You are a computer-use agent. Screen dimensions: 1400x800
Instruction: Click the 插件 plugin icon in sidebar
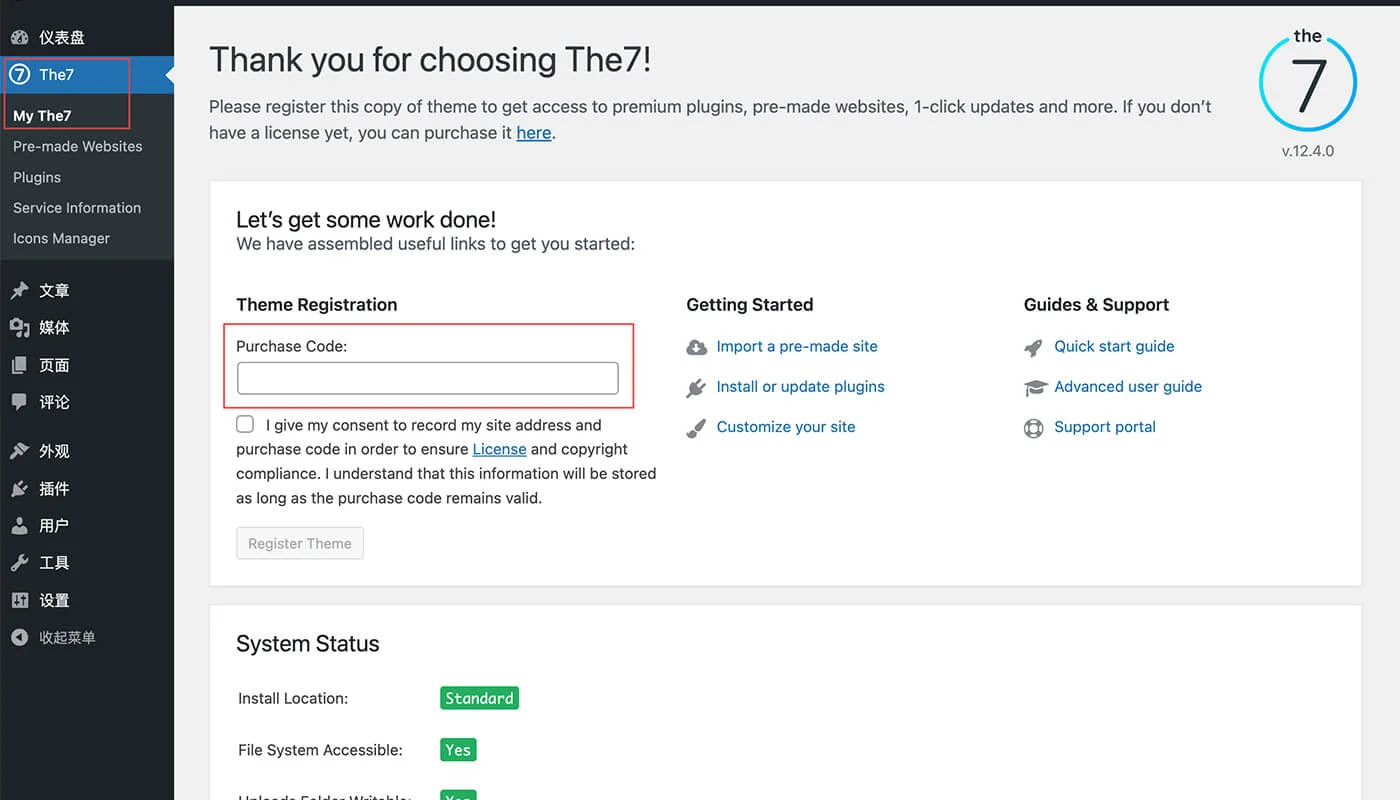[19, 489]
